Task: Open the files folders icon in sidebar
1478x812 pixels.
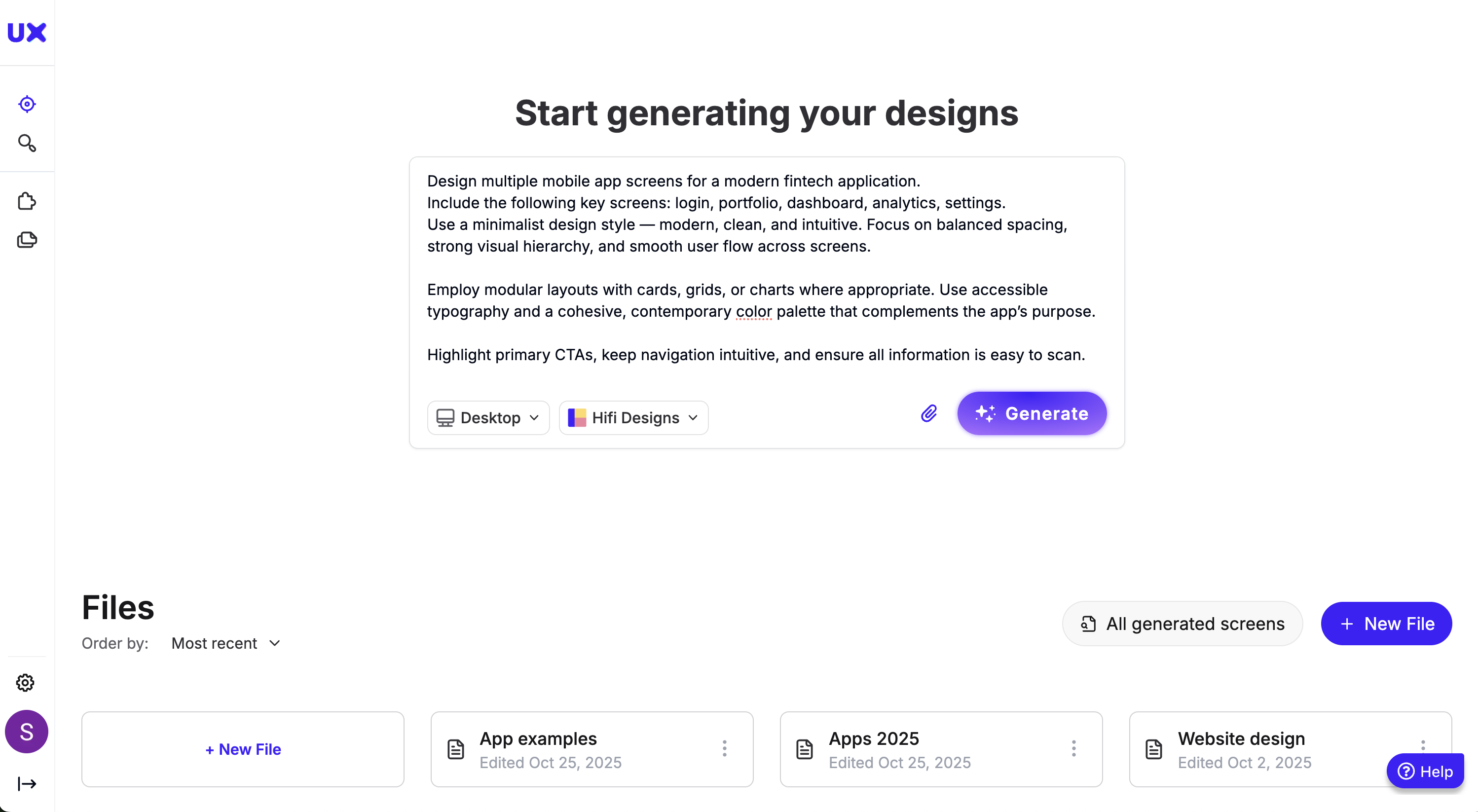Action: coord(27,240)
